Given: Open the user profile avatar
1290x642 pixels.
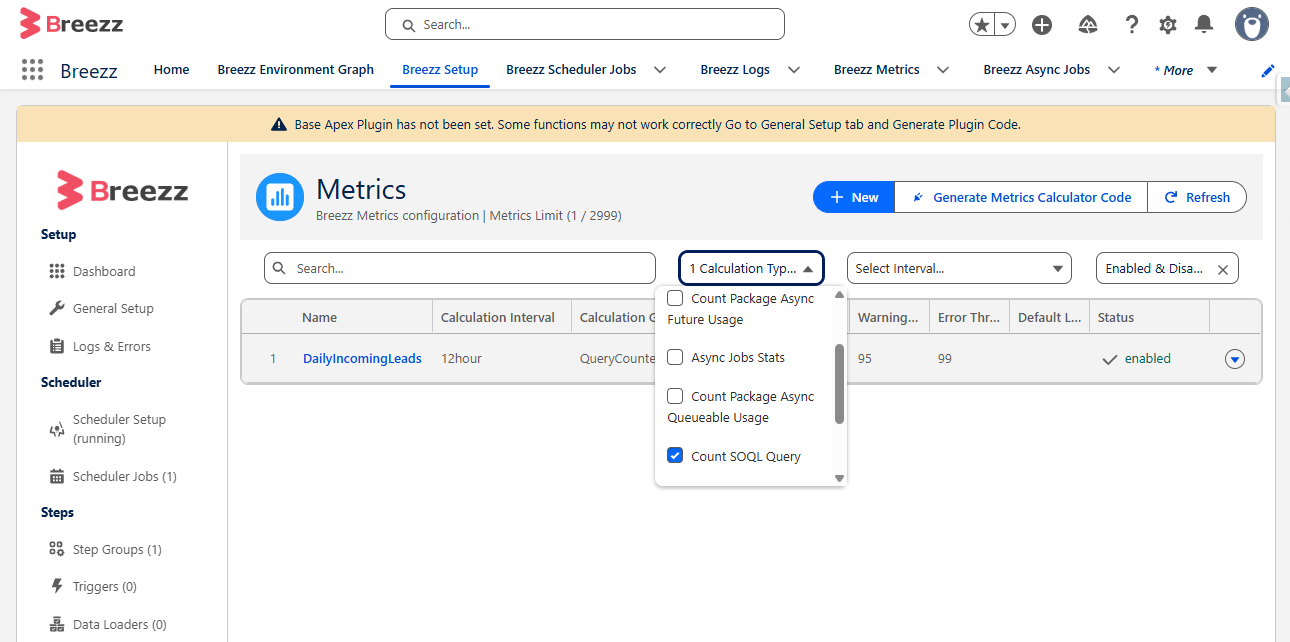Looking at the screenshot, I should coord(1252,24).
